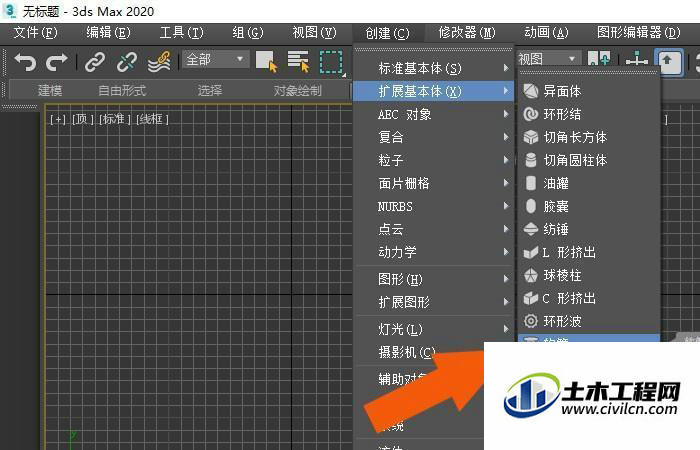The height and width of the screenshot is (450, 700).
Task: Click the [线框] viewport display label
Action: coord(153,119)
